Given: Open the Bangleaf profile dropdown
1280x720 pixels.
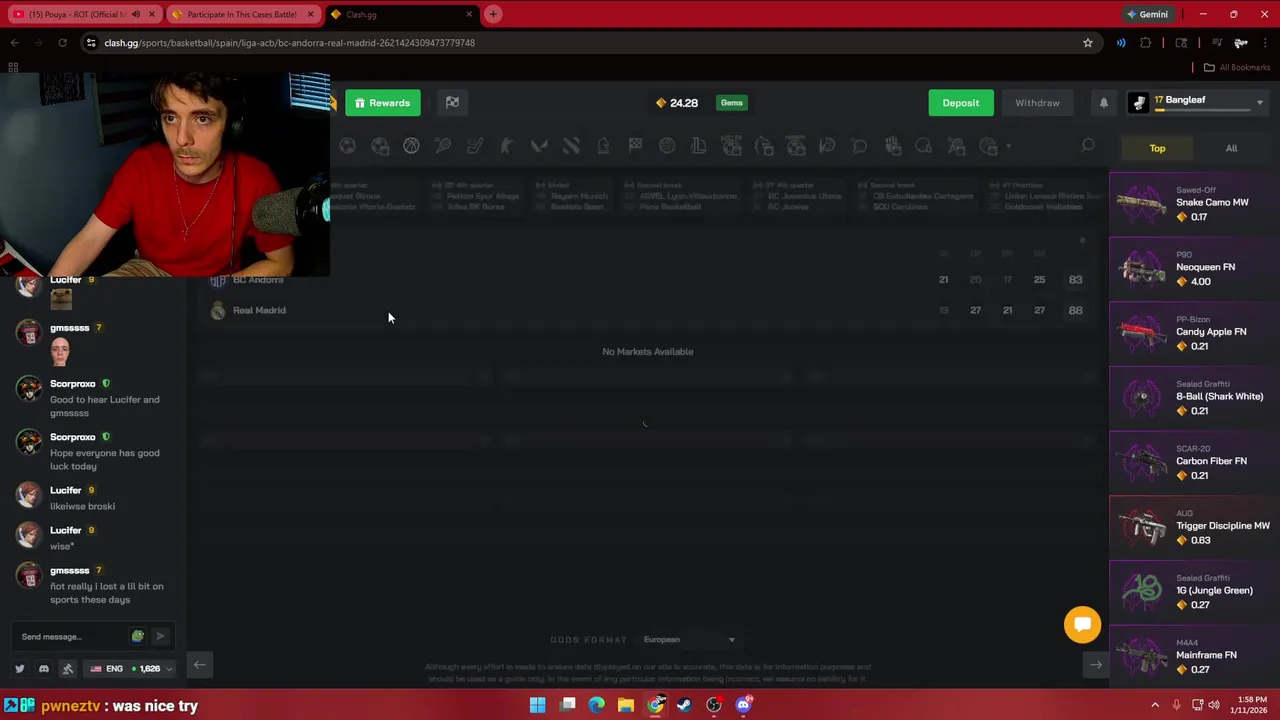Looking at the screenshot, I should [x=1197, y=103].
